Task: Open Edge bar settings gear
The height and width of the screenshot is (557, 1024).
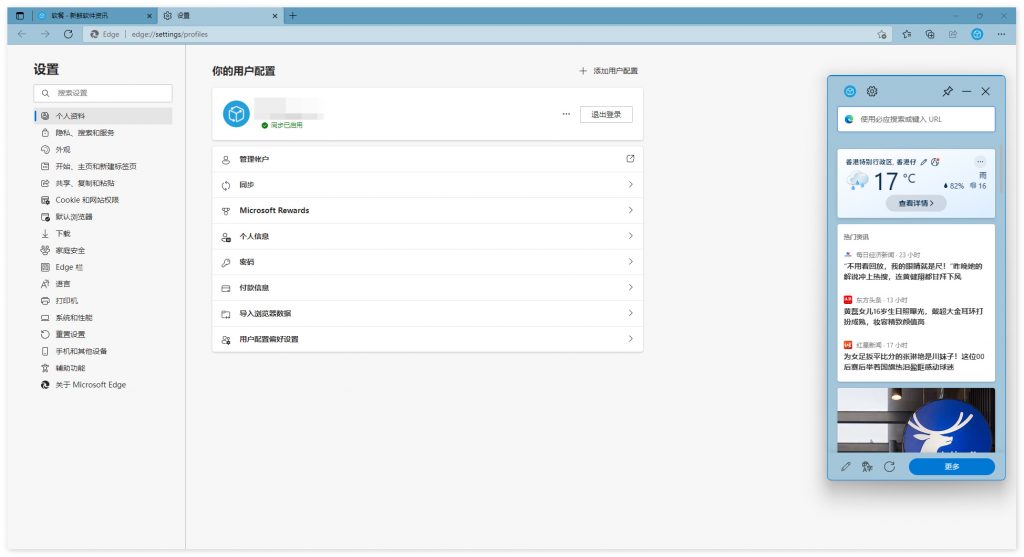Action: (872, 91)
